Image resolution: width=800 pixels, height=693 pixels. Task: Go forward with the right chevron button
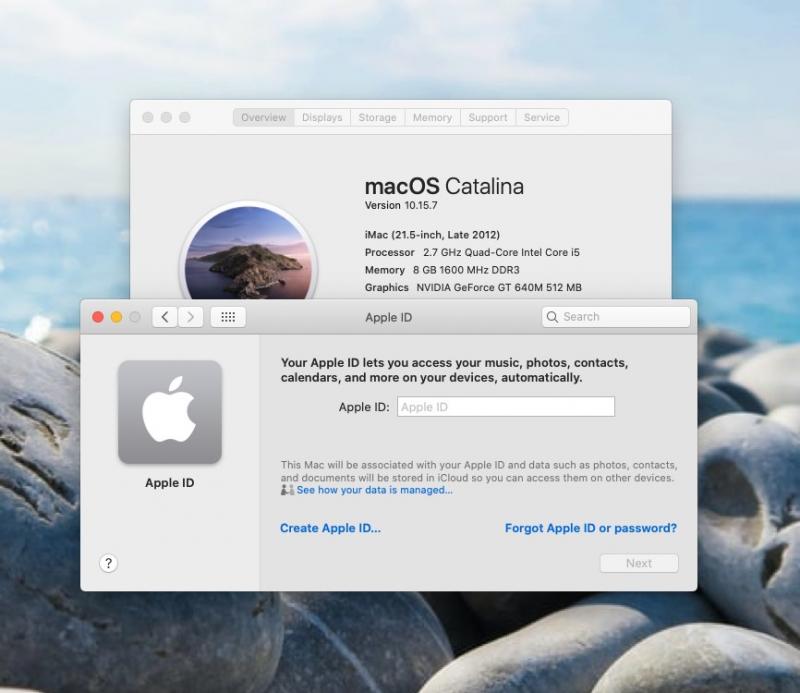click(190, 317)
